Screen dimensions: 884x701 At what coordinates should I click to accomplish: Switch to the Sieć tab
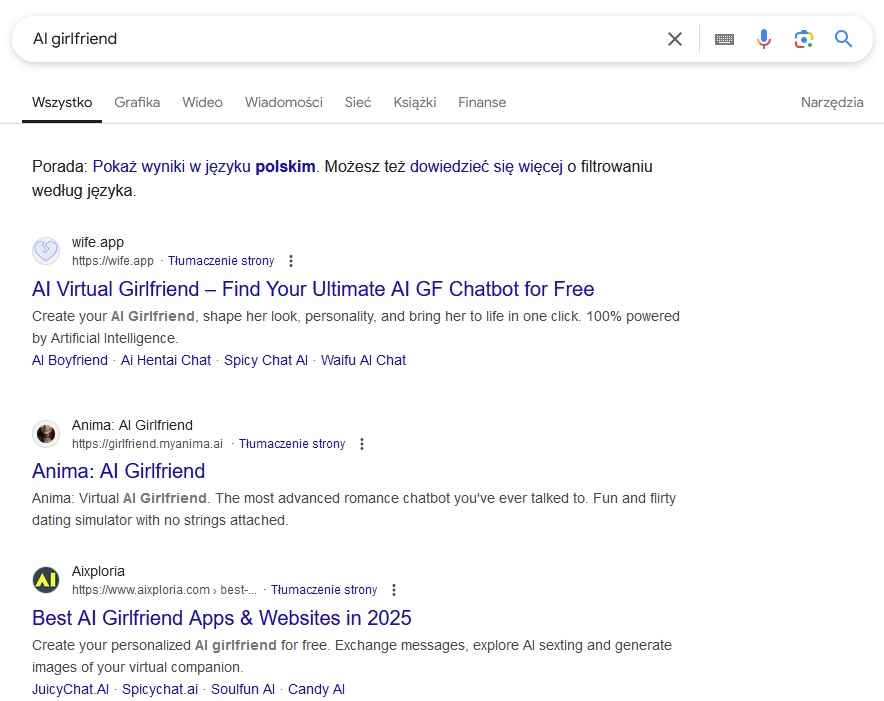358,103
